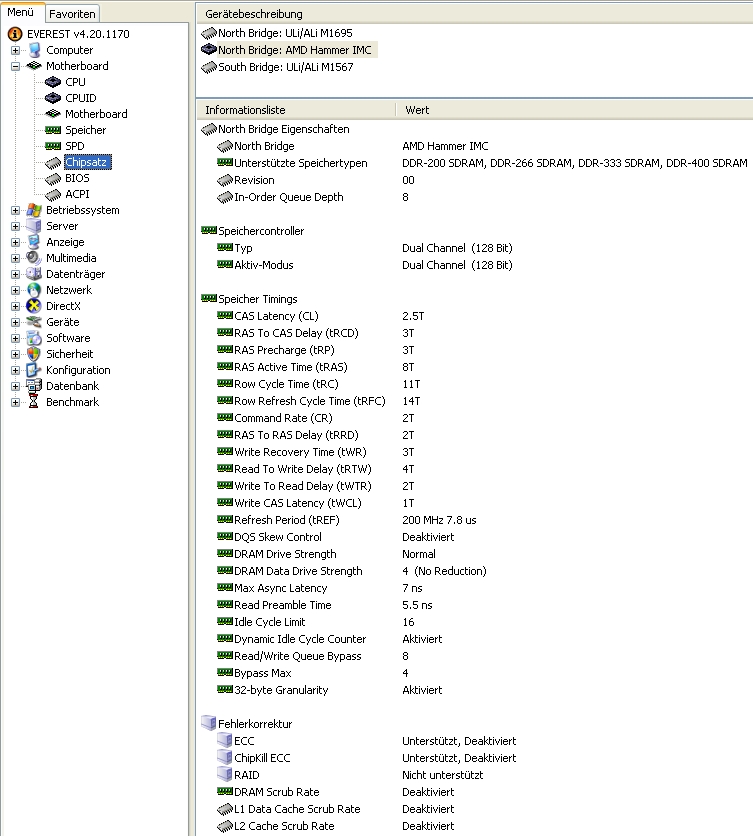Click the CPU chip icon in tree
This screenshot has width=753, height=836.
tap(53, 82)
